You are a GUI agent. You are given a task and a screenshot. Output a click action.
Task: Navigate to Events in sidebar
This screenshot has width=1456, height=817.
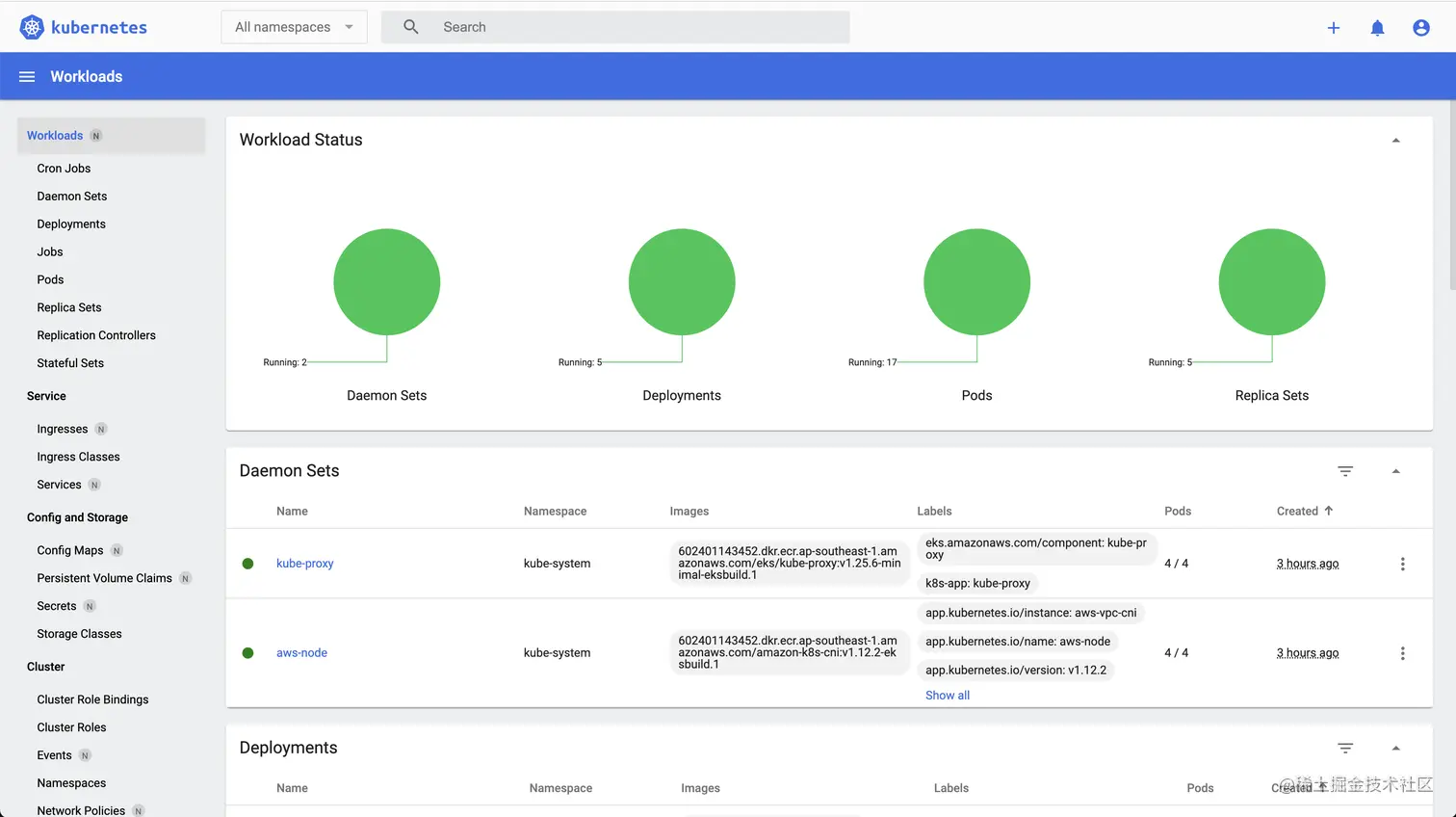(x=54, y=756)
